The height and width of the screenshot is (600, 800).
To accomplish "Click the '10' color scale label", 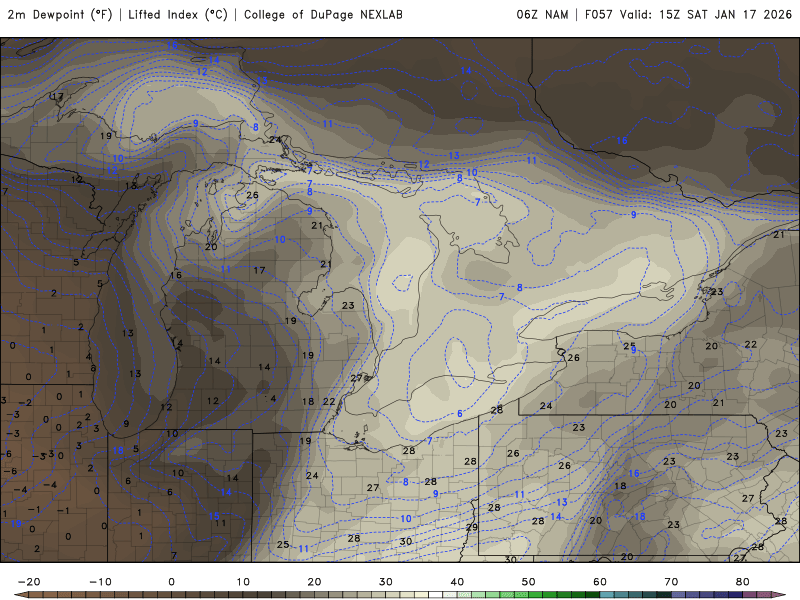I will pos(243,582).
